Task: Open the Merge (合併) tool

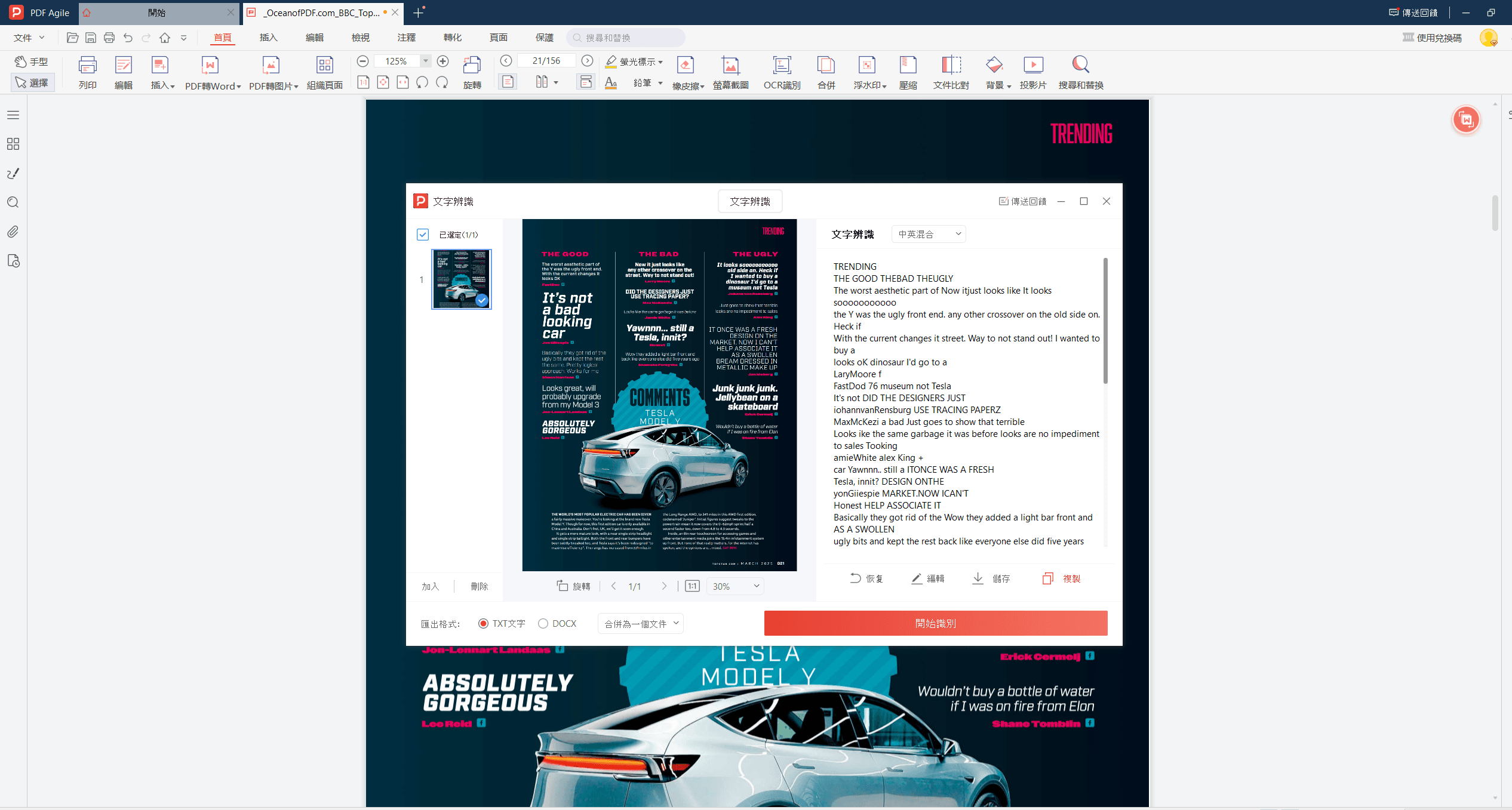Action: [826, 72]
